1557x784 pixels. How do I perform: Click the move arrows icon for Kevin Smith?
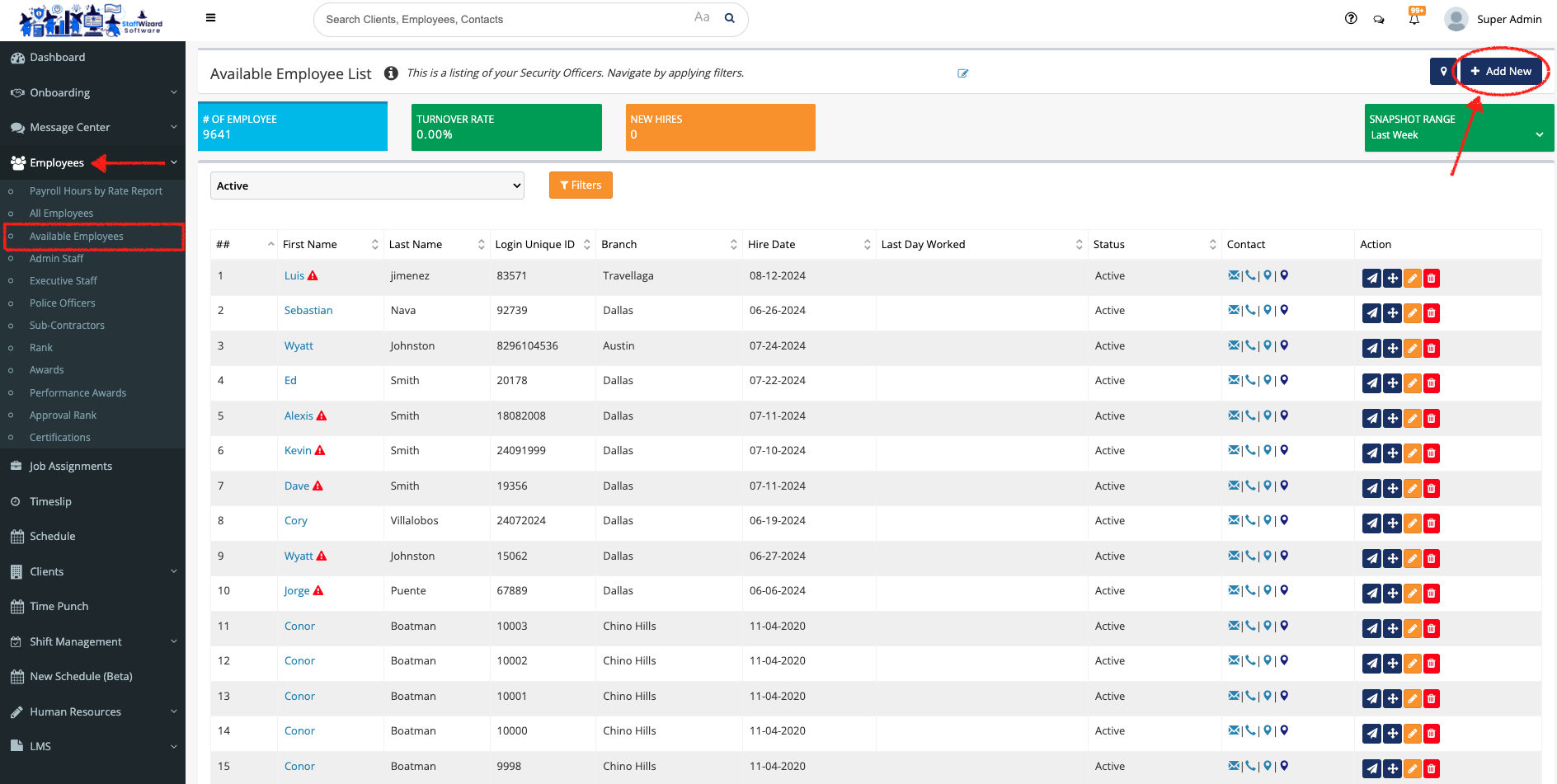point(1392,453)
